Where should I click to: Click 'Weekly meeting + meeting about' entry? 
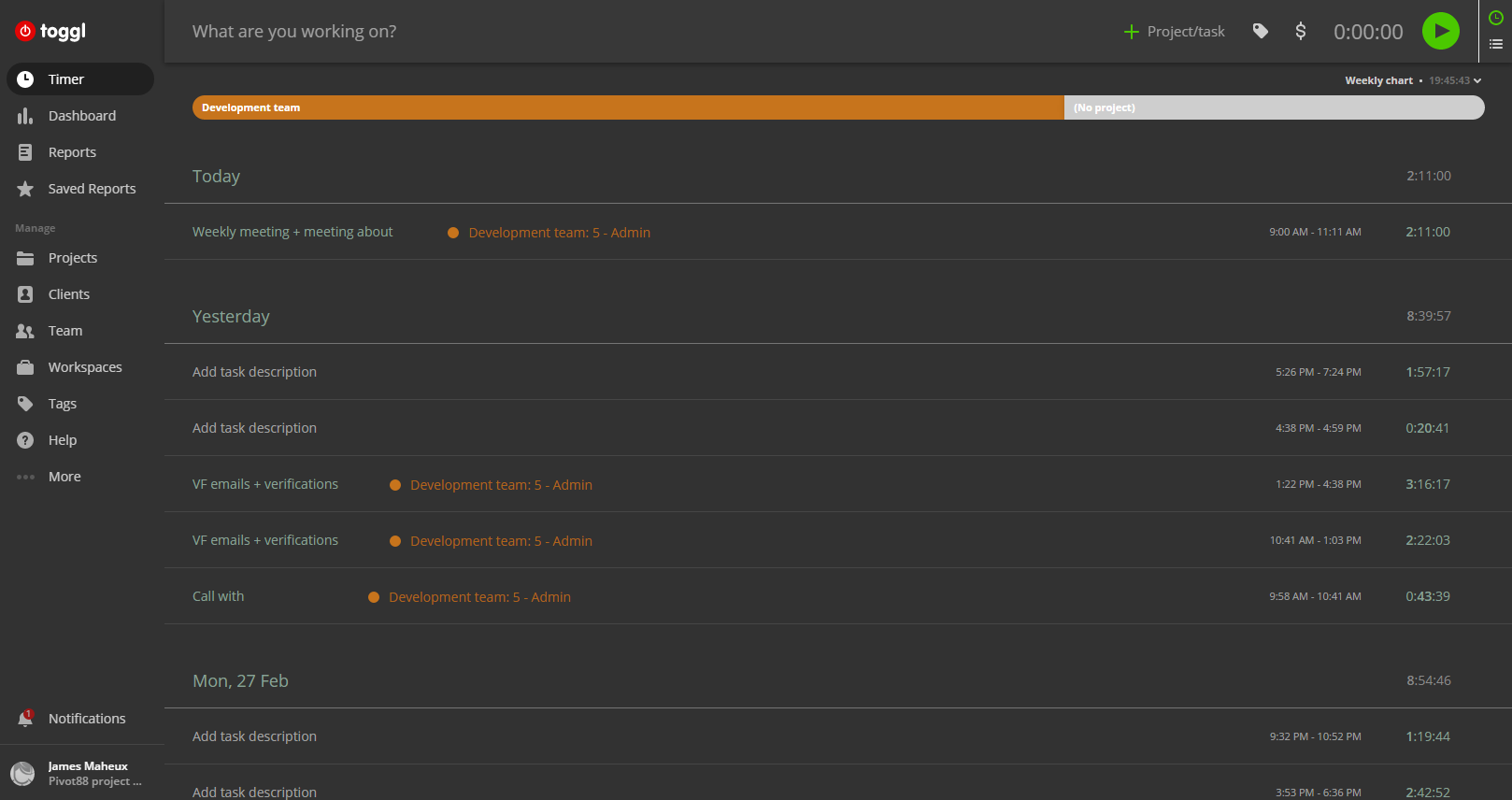pyautogui.click(x=292, y=232)
